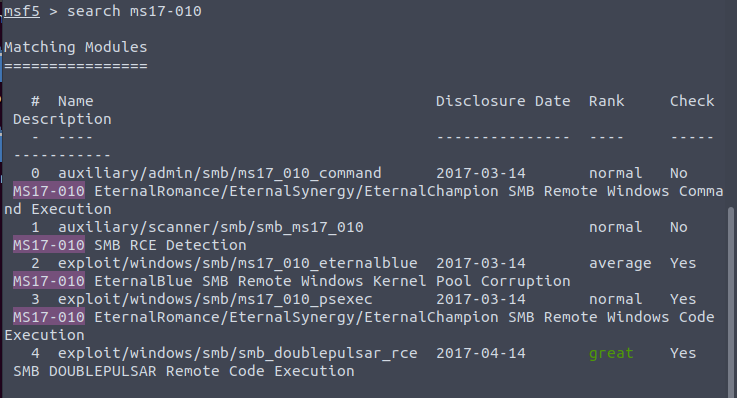Click module auxiliary/scanner/smb/smb_ms17_010

pos(211,227)
